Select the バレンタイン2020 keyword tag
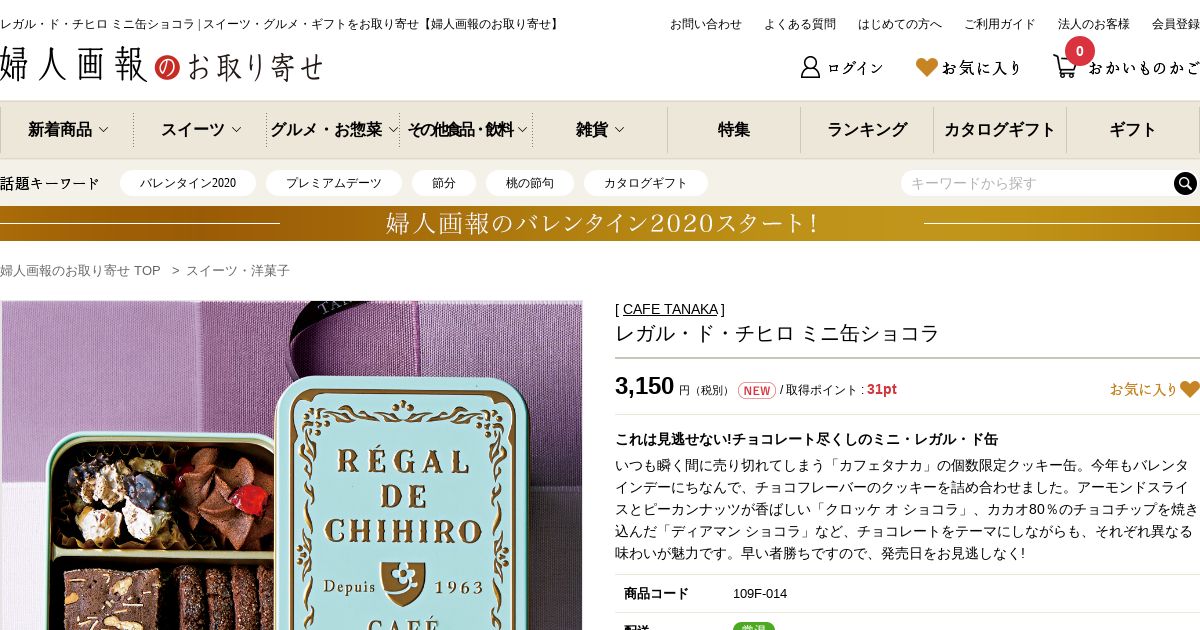The image size is (1200, 630). (x=188, y=183)
